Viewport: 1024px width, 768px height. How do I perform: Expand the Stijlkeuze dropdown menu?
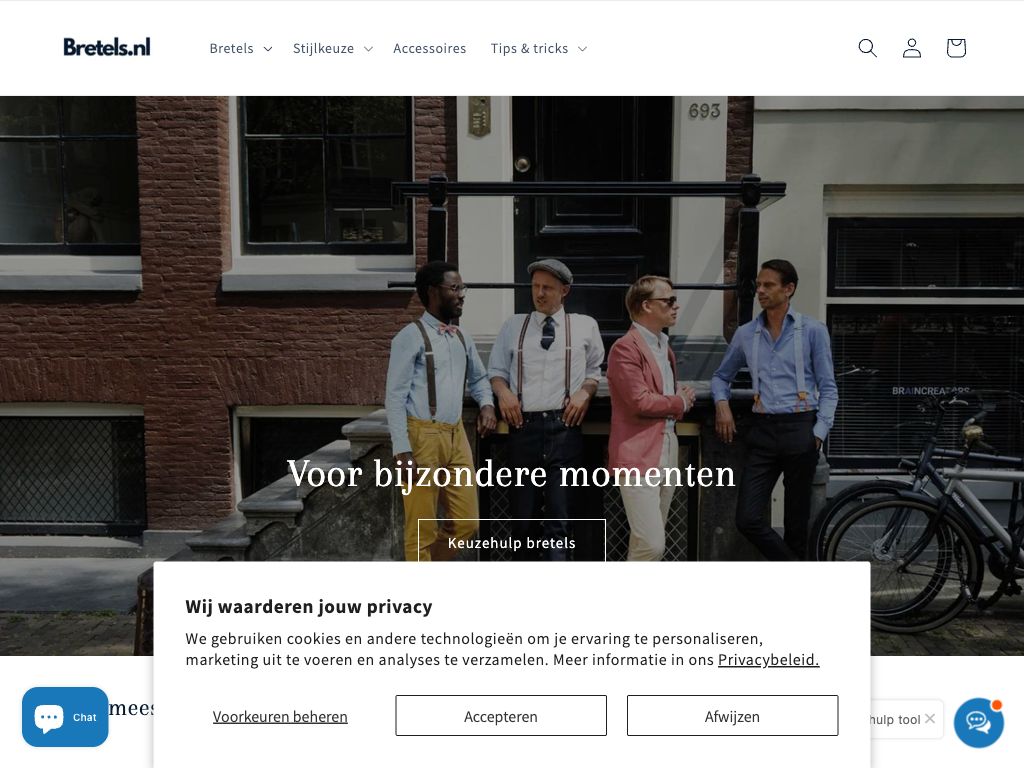333,48
